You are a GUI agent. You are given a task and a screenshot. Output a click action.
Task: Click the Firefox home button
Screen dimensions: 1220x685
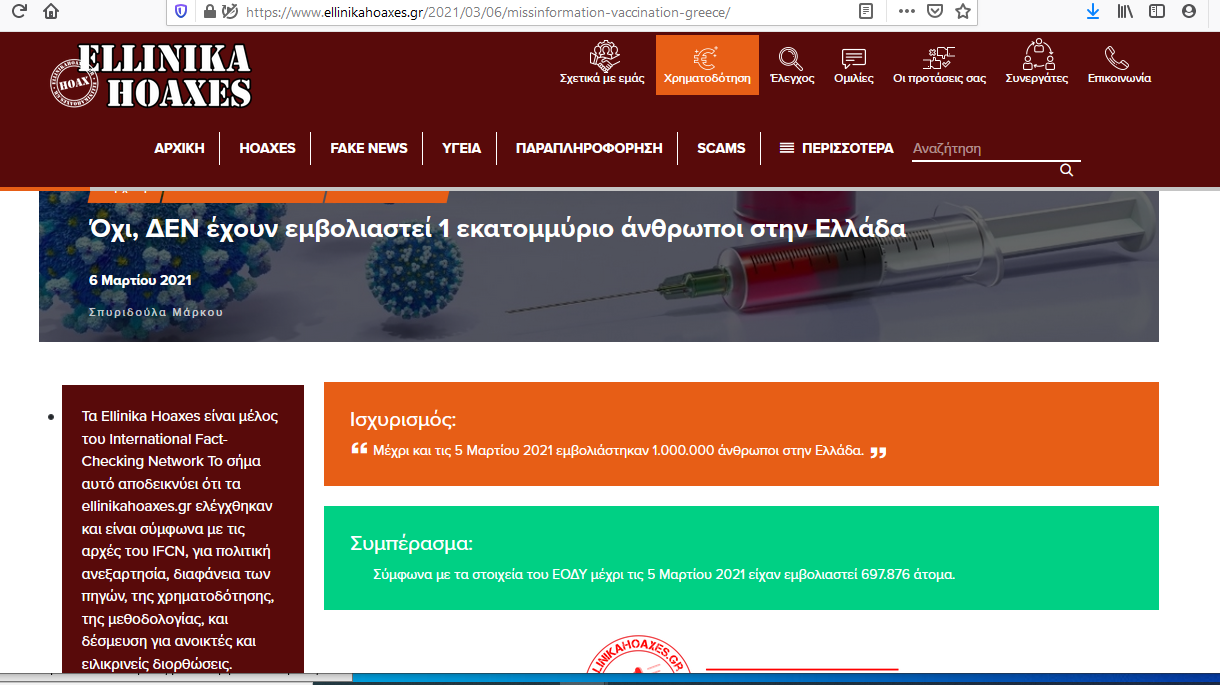[x=51, y=12]
